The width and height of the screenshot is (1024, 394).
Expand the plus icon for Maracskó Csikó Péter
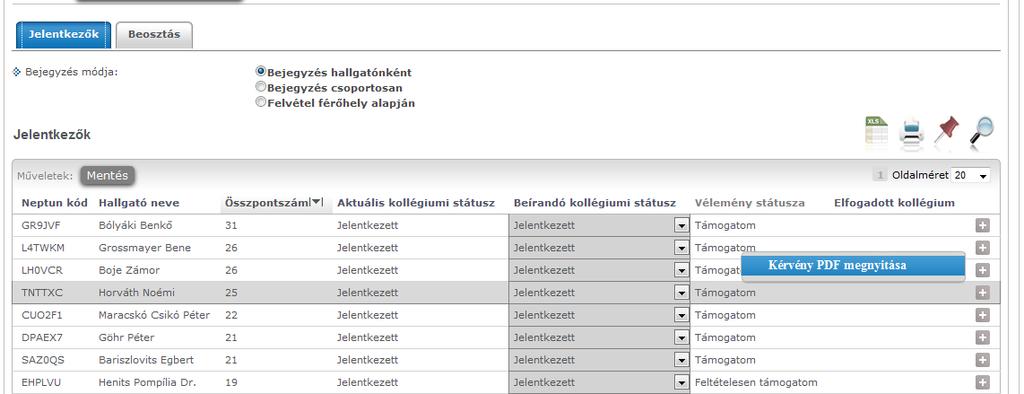[982, 315]
